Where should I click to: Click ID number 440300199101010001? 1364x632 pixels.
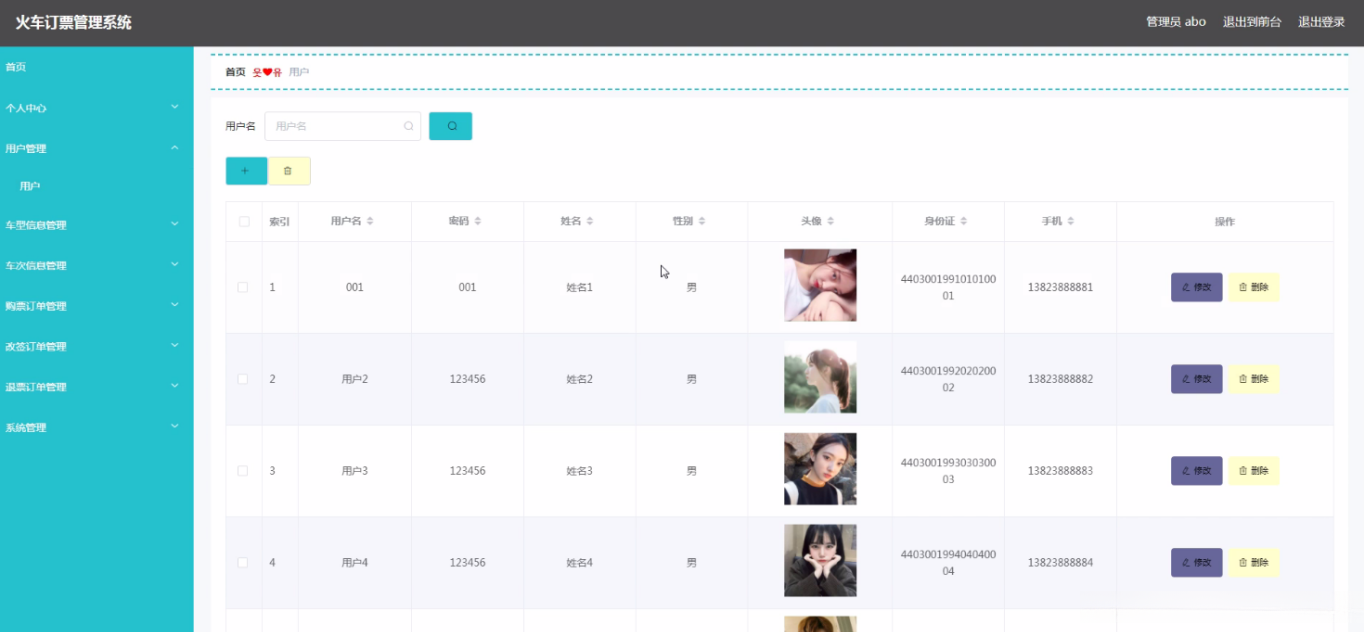(x=948, y=287)
